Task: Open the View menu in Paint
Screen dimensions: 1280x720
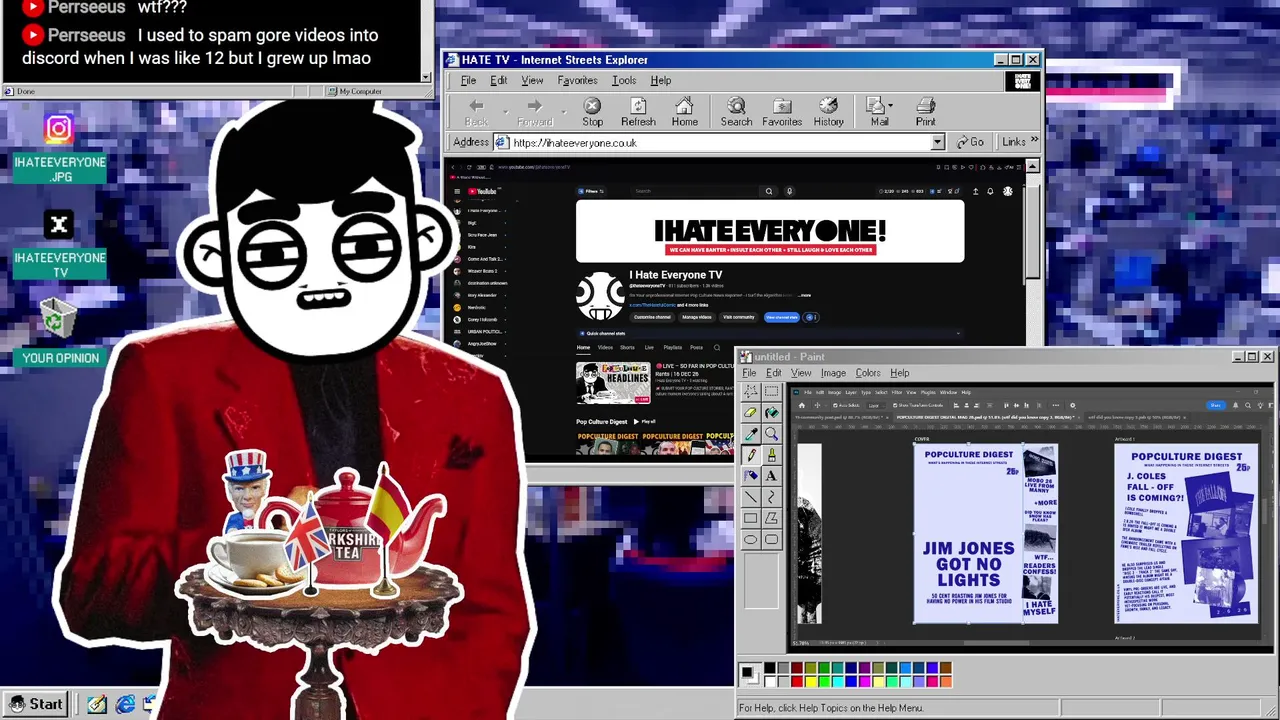Action: [801, 373]
